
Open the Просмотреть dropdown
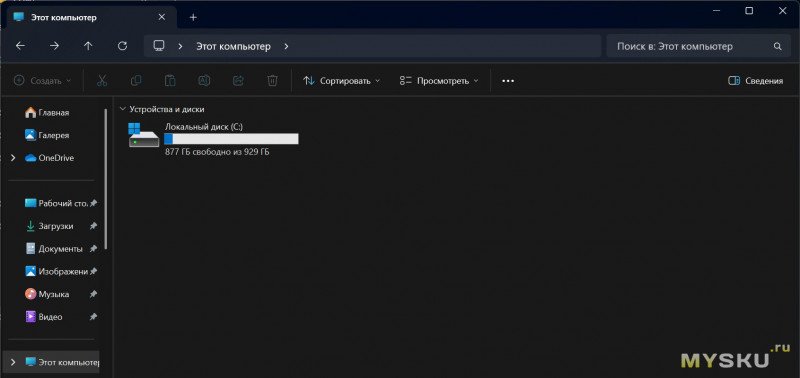[439, 81]
